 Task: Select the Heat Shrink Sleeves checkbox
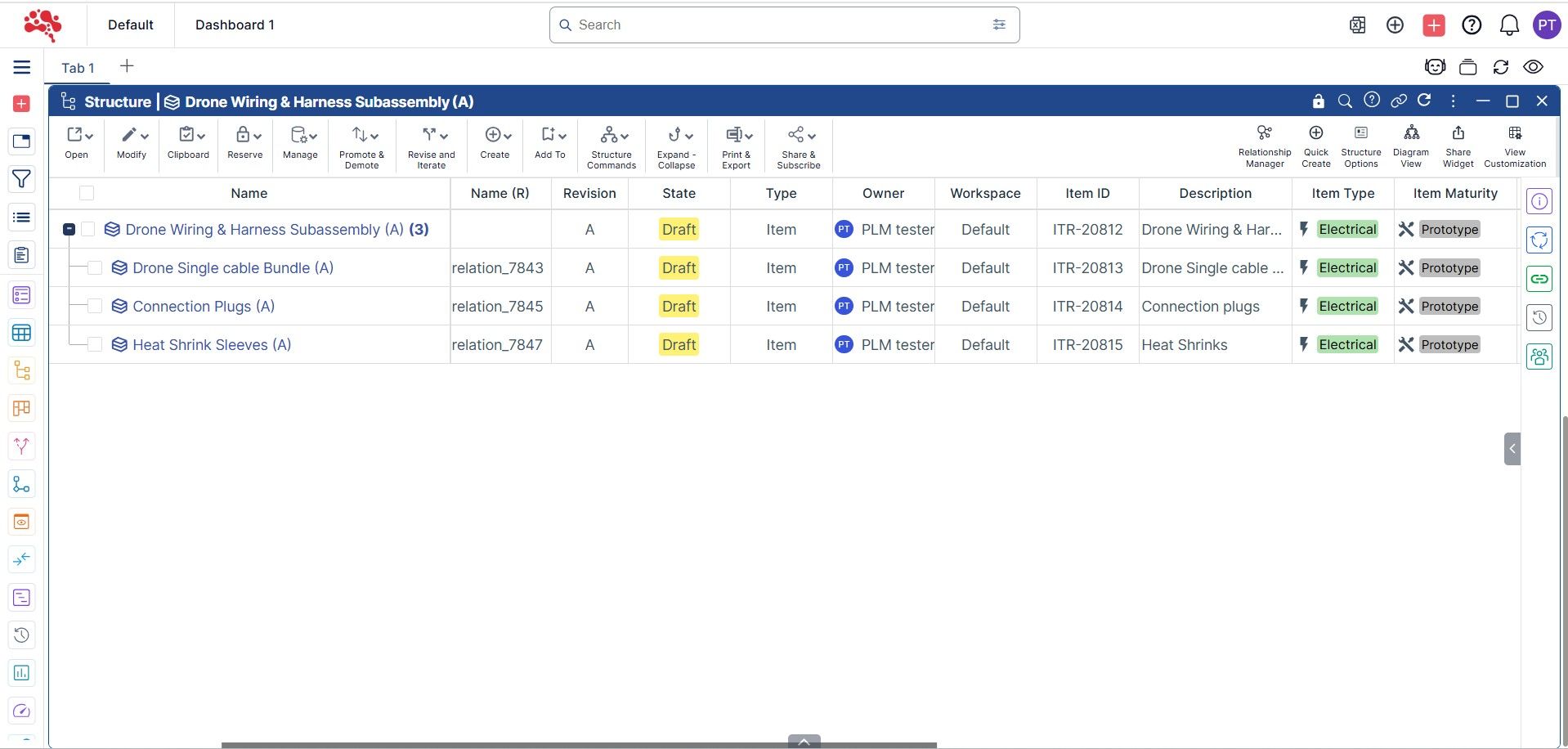pyautogui.click(x=95, y=345)
